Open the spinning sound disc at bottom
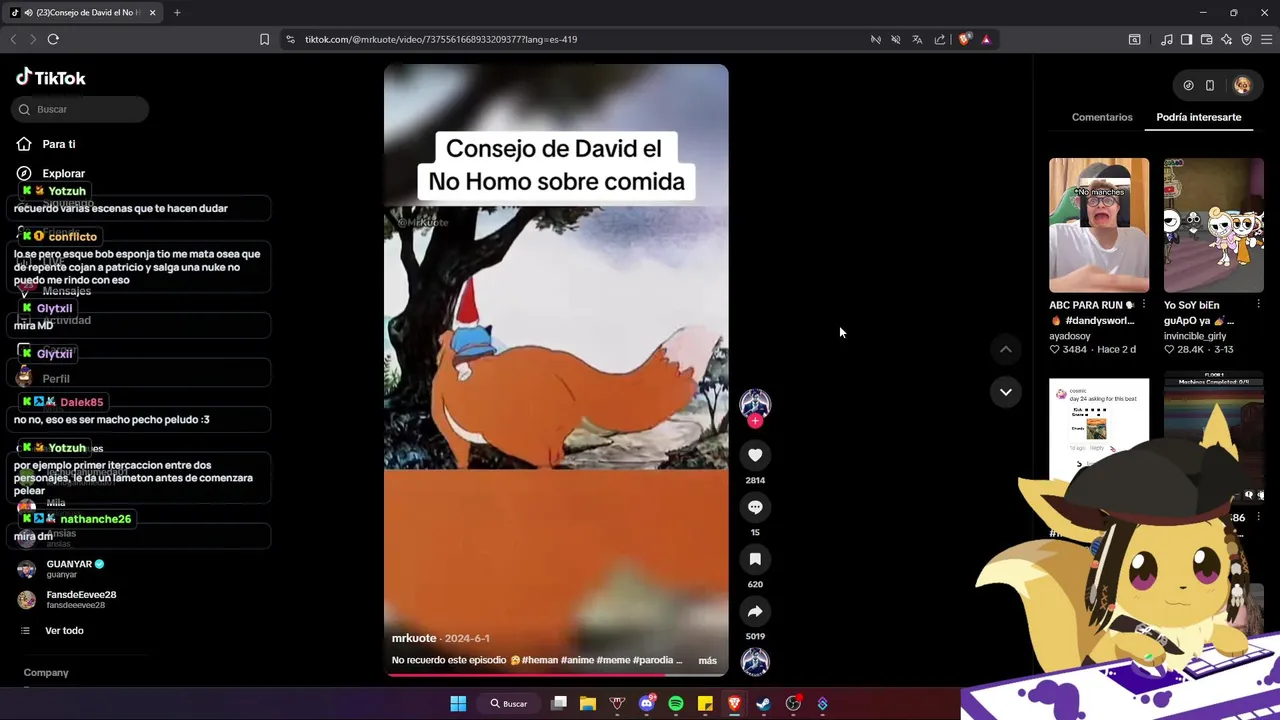Viewport: 1280px width, 720px height. coord(755,661)
